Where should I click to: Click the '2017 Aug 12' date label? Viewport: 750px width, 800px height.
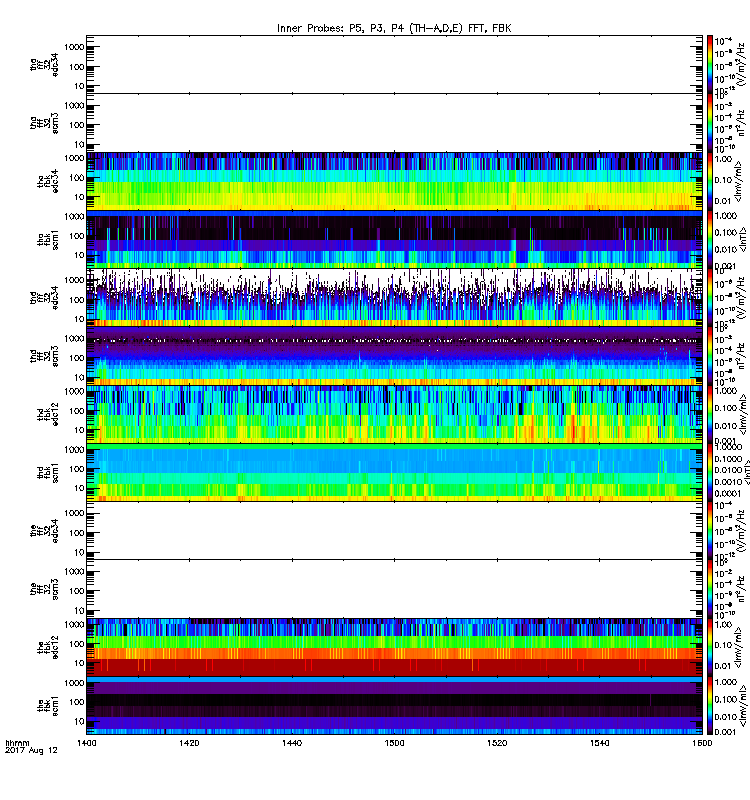31,751
